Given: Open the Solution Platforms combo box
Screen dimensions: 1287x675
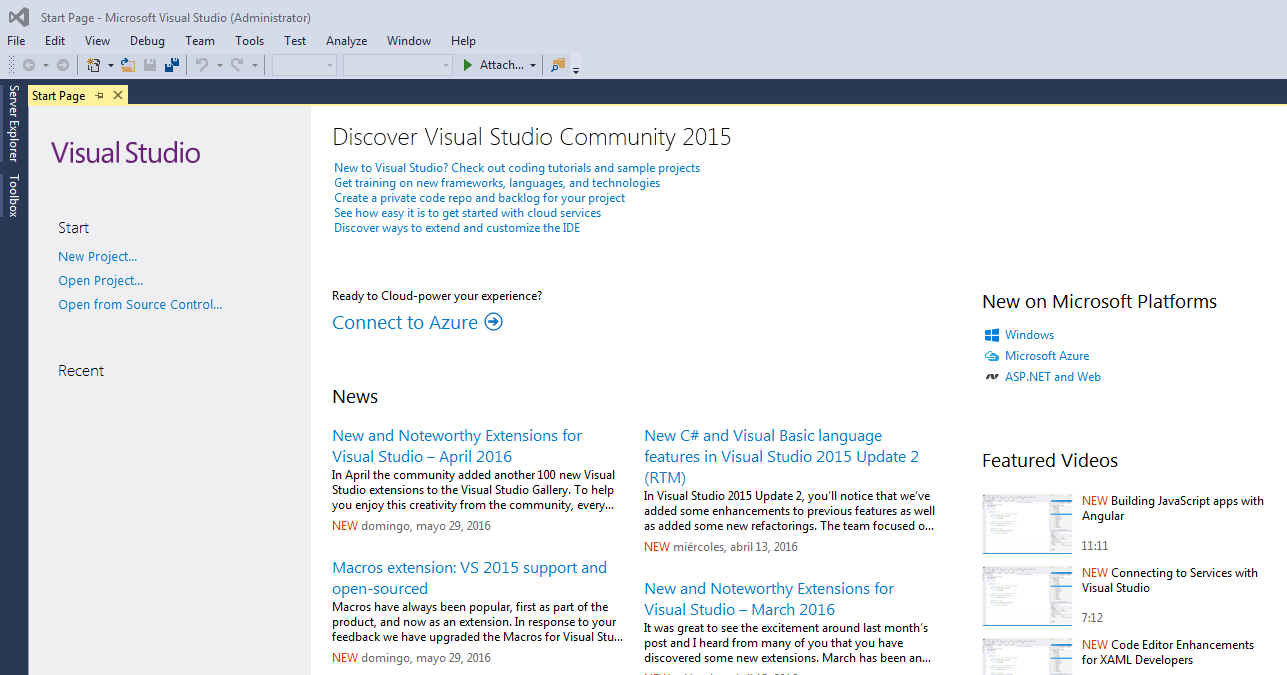Looking at the screenshot, I should (398, 65).
